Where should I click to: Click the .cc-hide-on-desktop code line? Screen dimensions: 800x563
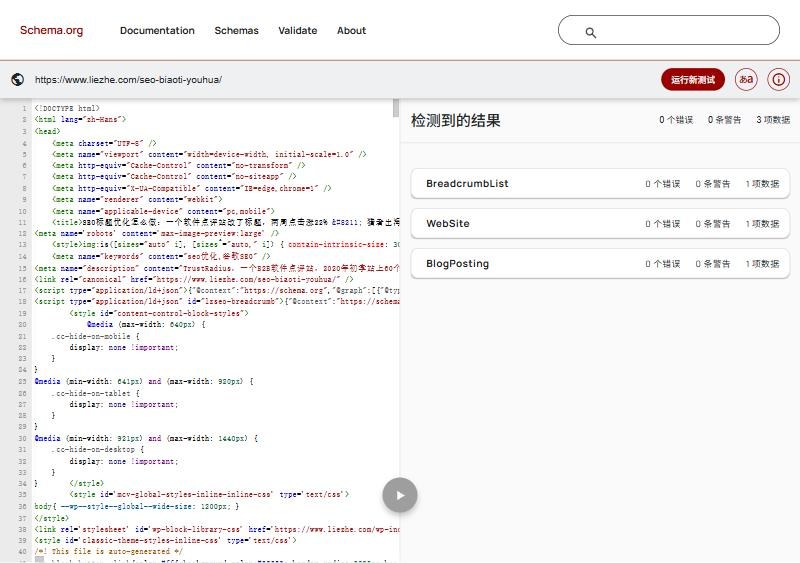point(97,450)
